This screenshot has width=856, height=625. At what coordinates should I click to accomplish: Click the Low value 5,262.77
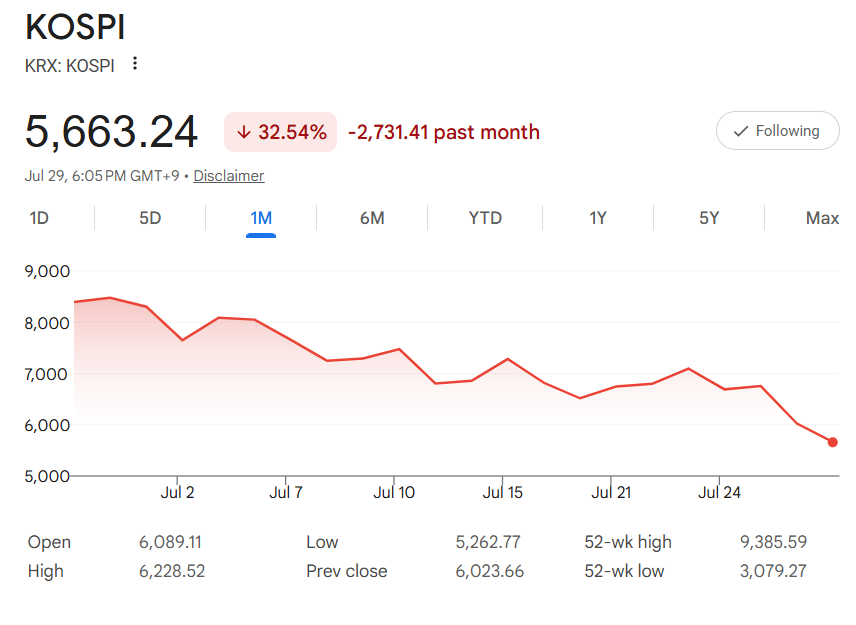(x=488, y=542)
